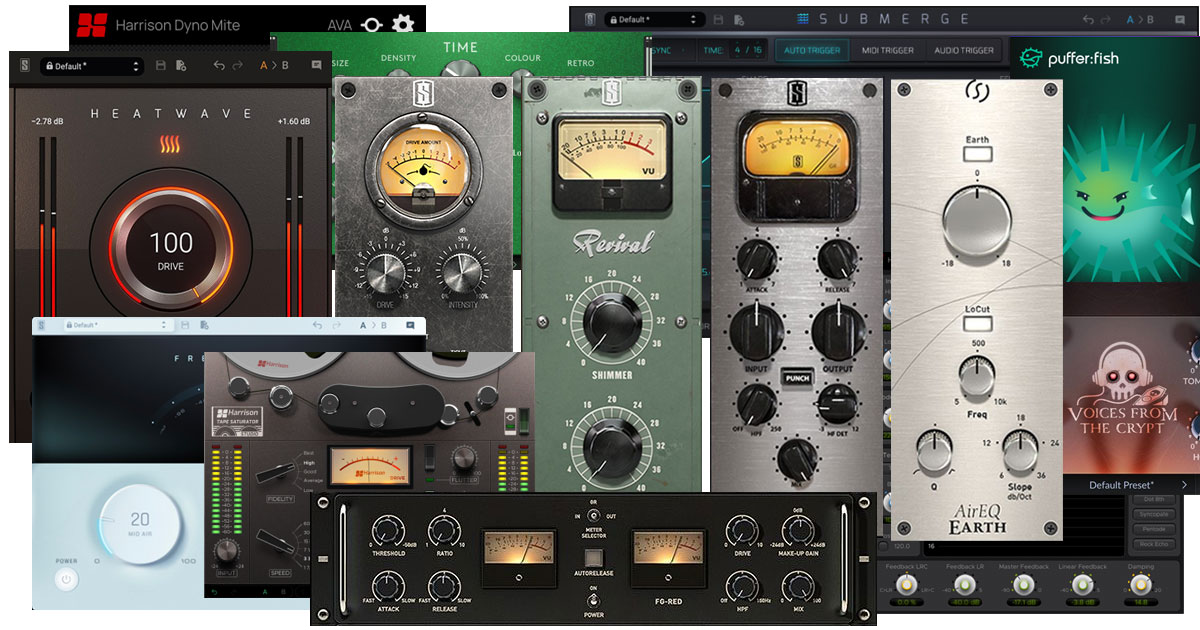Save the preset in the Heatwave toolbar
1200x630 pixels.
pyautogui.click(x=161, y=66)
